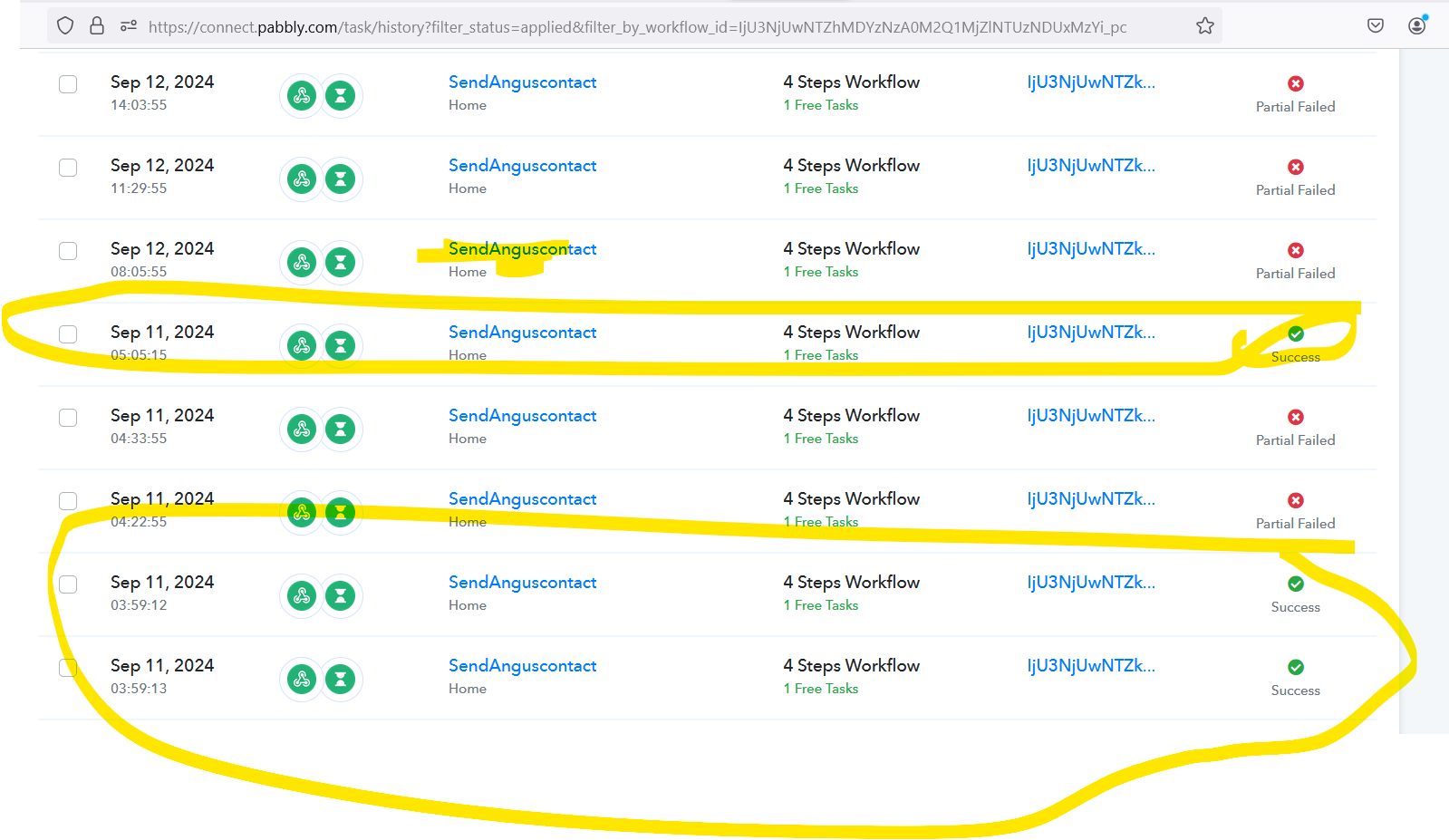Click the delay hourglass icon in the 03:59:13 row
The image size is (1449, 840).
(341, 680)
